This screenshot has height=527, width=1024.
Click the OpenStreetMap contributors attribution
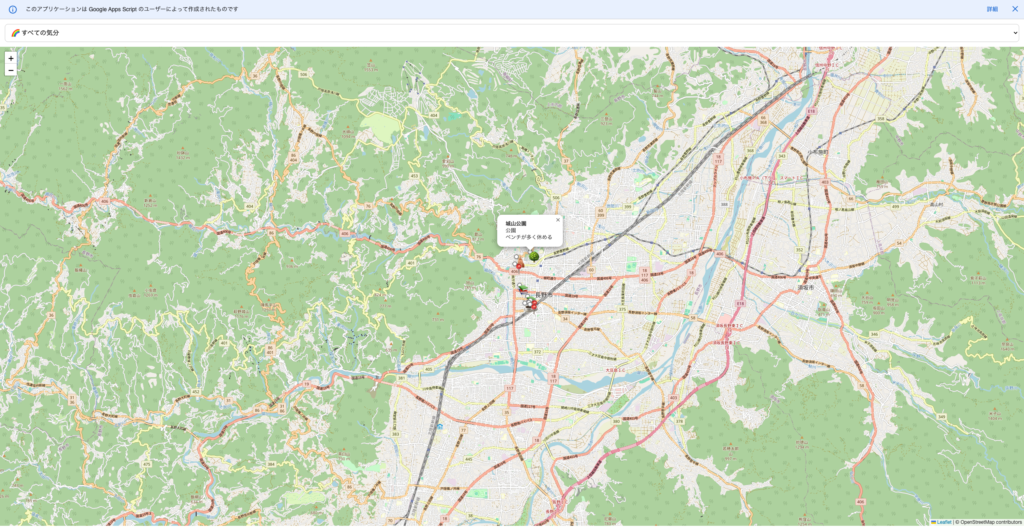click(x=991, y=522)
